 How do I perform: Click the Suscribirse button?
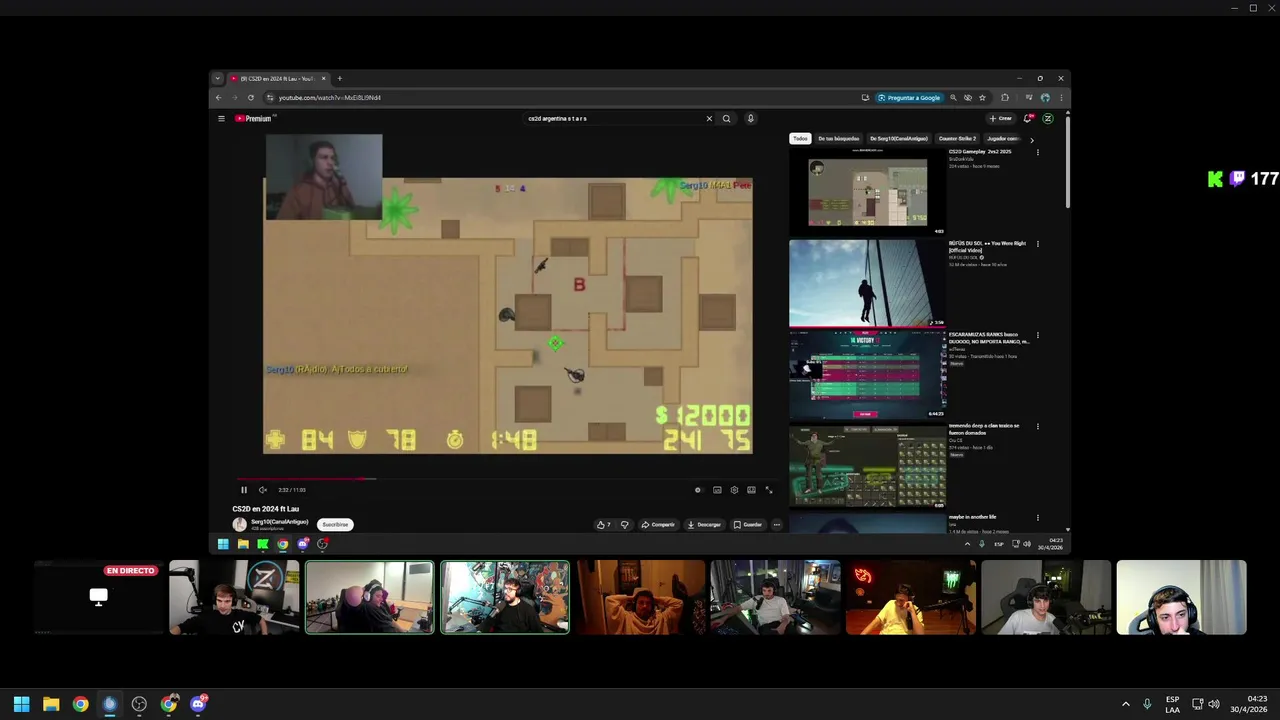point(335,524)
